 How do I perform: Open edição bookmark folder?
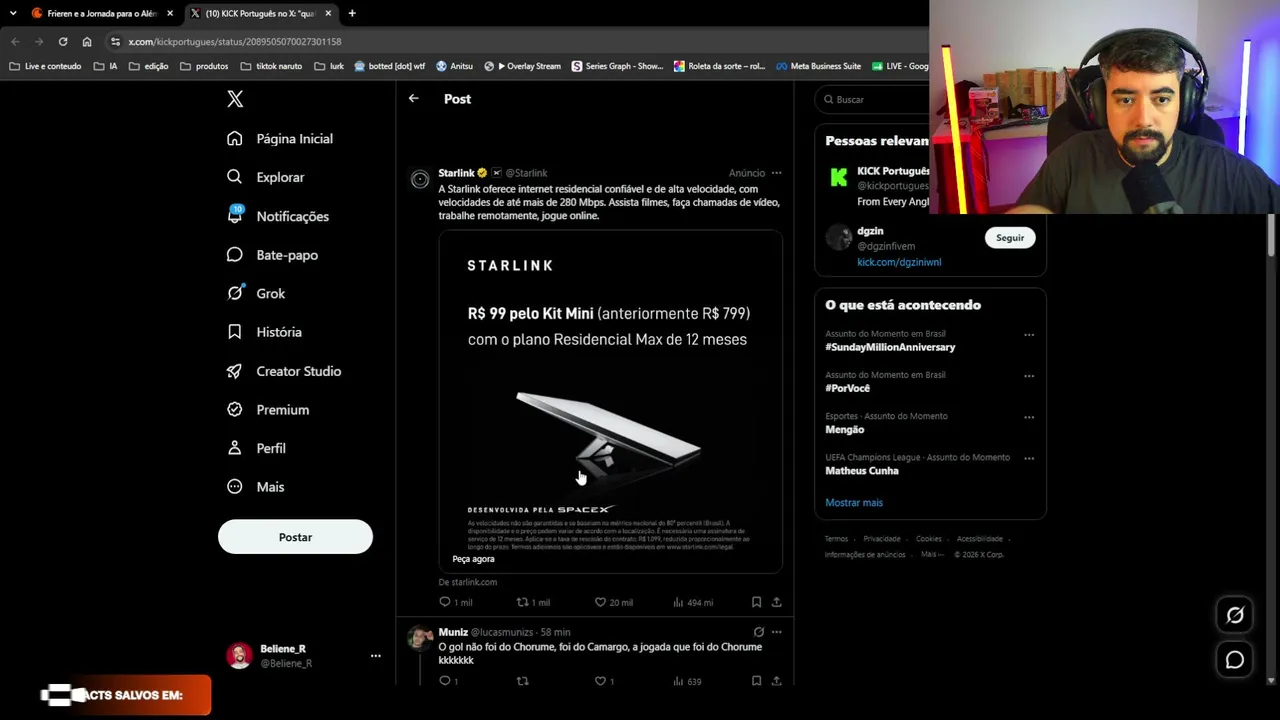click(148, 66)
